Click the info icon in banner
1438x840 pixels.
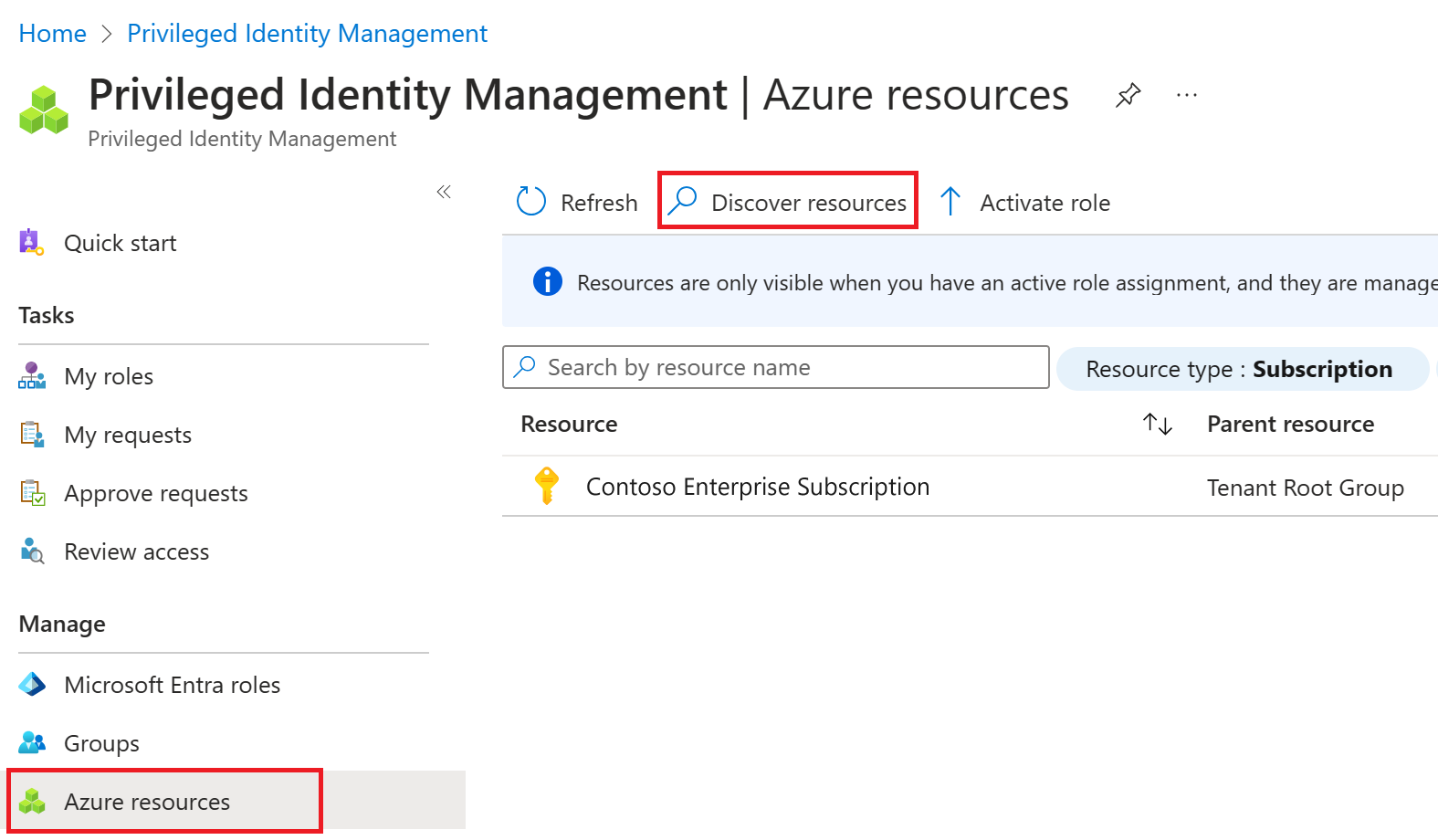point(548,282)
